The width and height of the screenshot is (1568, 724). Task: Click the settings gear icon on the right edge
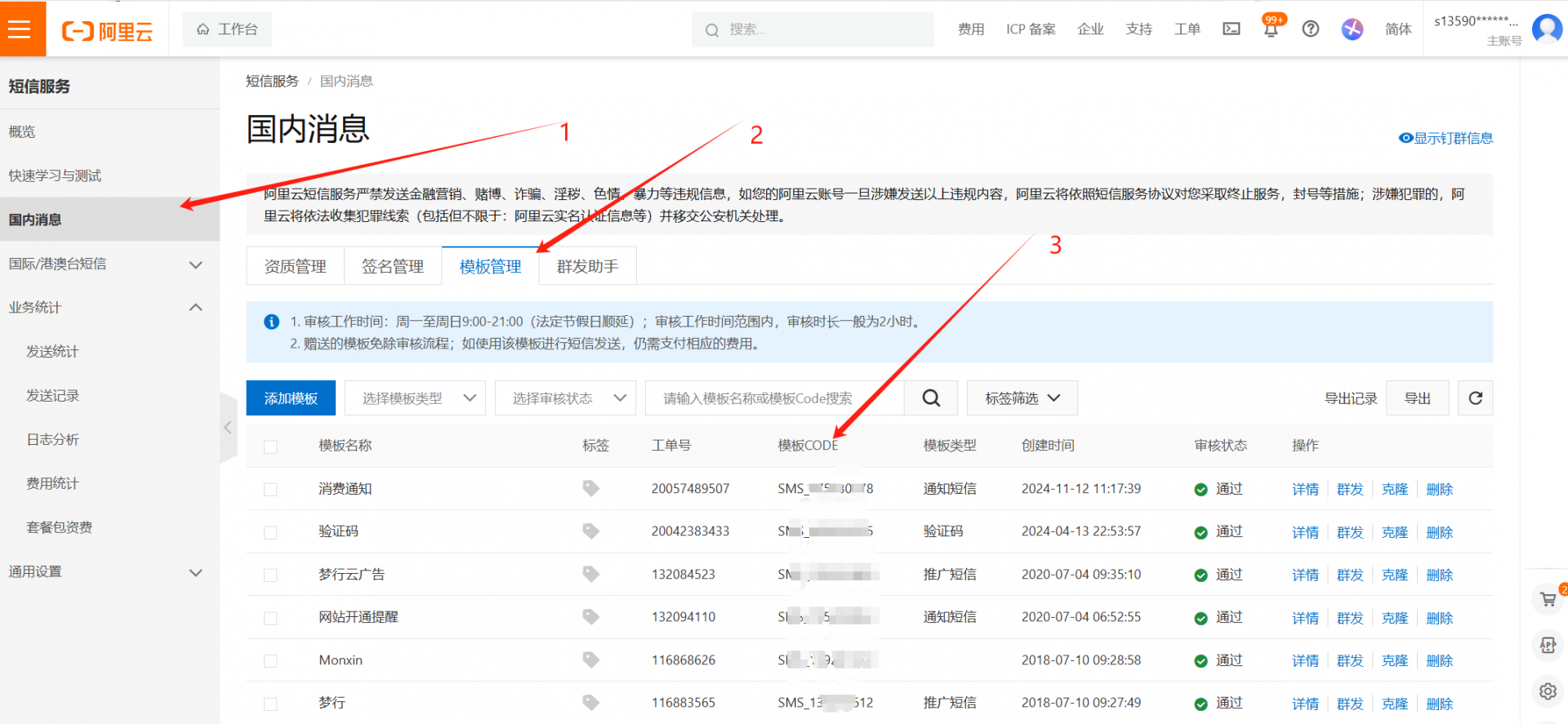1548,691
